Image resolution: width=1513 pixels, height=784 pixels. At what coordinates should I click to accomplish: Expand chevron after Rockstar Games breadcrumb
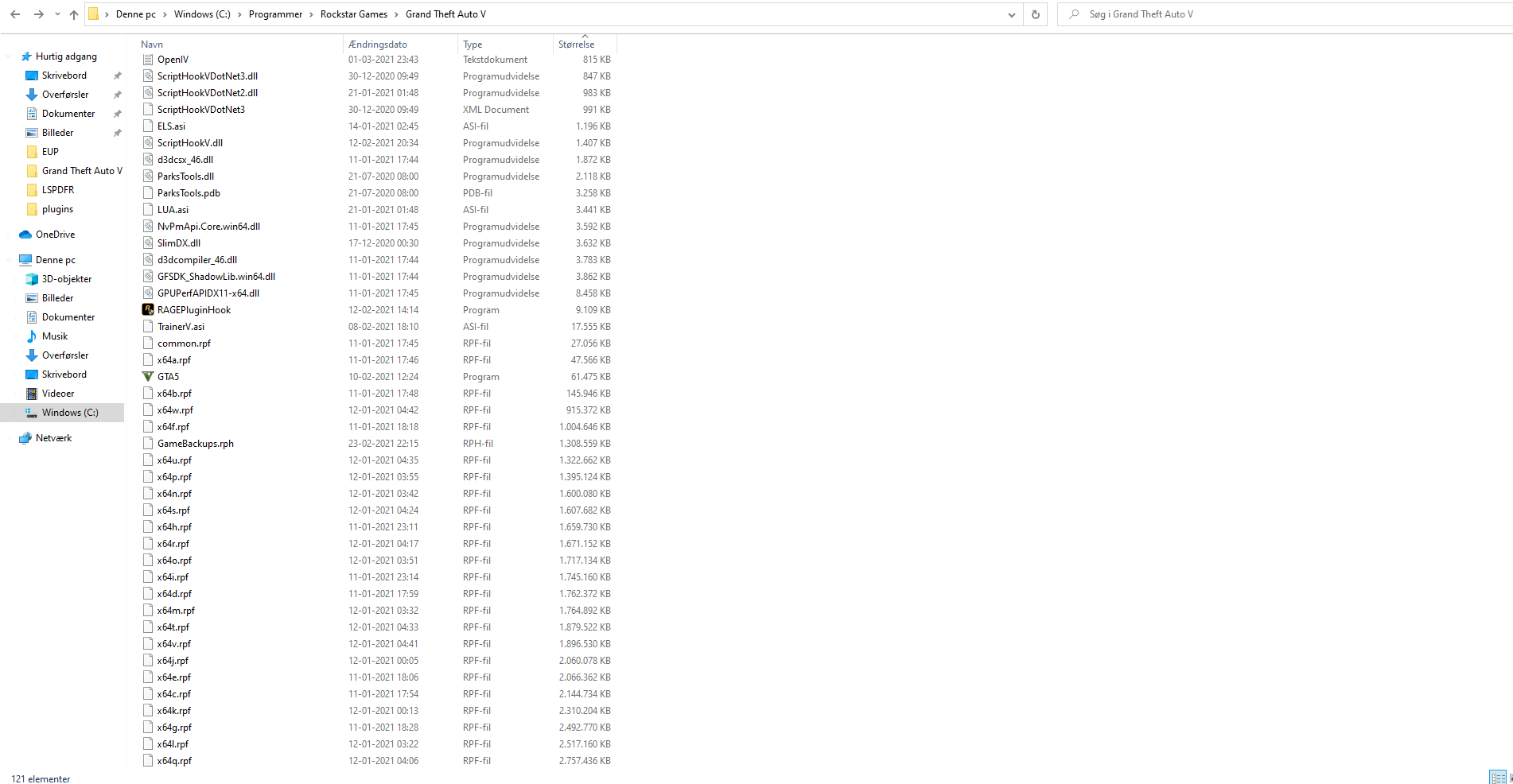pos(397,14)
